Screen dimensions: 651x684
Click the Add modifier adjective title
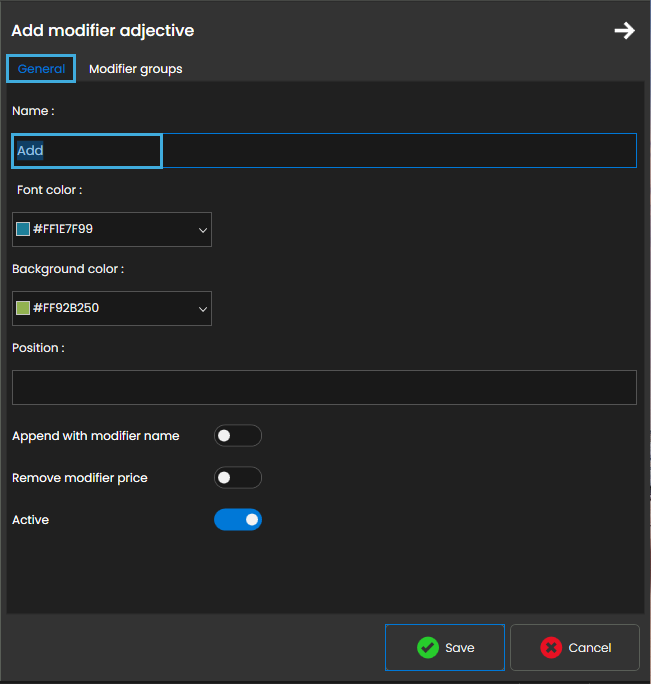click(102, 31)
